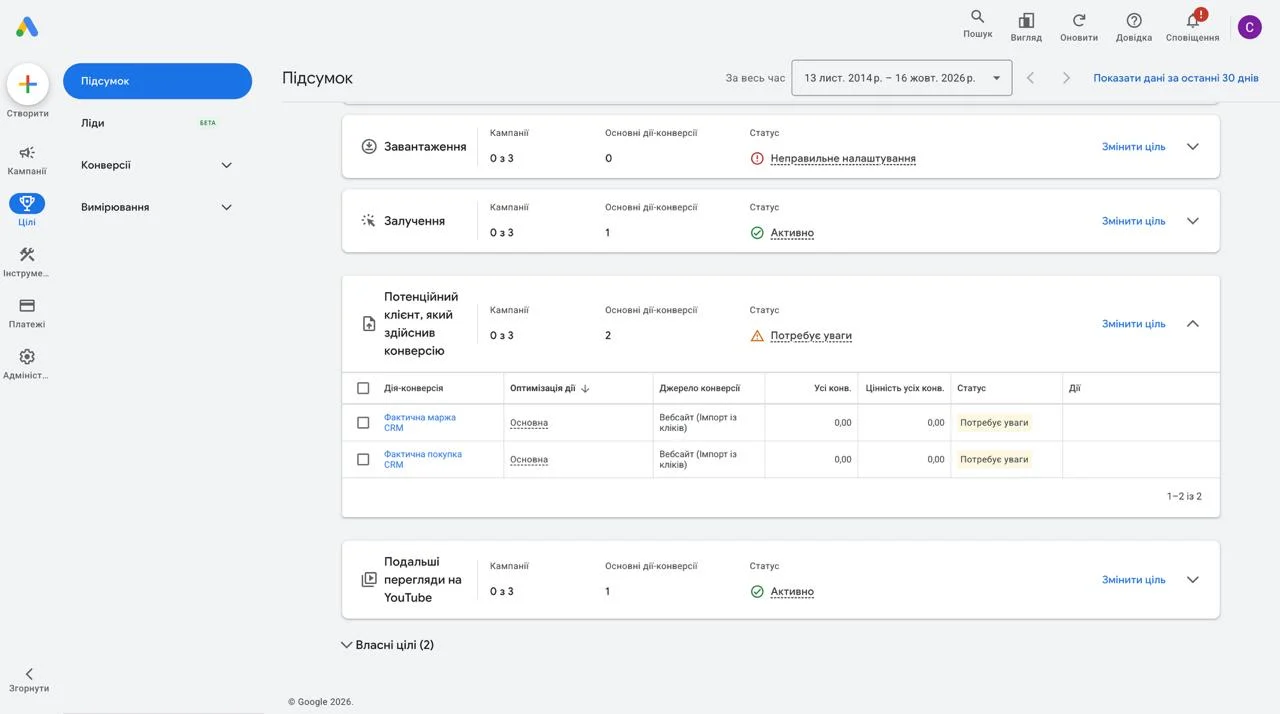Select the Підсумок menu item
The image size is (1280, 714).
[157, 81]
